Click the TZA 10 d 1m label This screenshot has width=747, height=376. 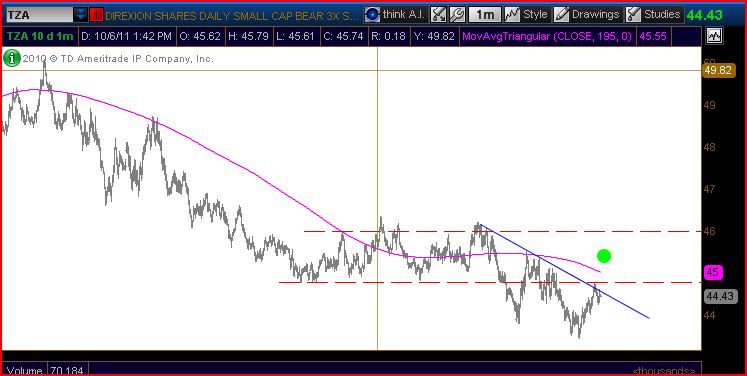tap(40, 36)
